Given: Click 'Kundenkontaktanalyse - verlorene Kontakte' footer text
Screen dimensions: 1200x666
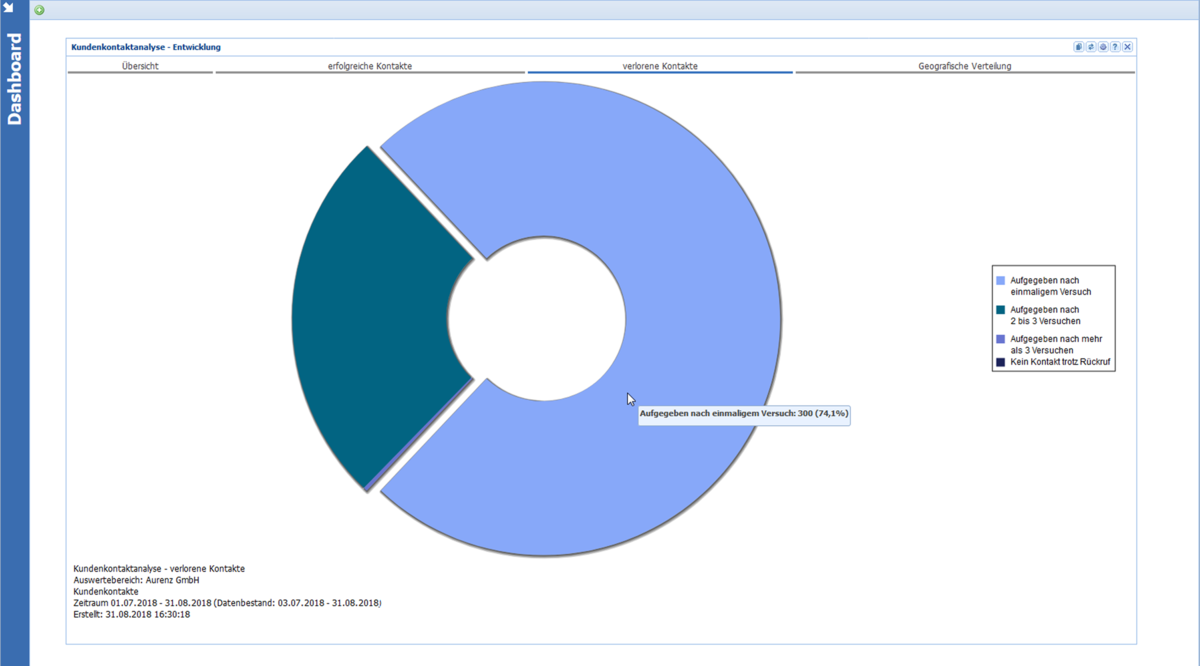Looking at the screenshot, I should point(159,569).
